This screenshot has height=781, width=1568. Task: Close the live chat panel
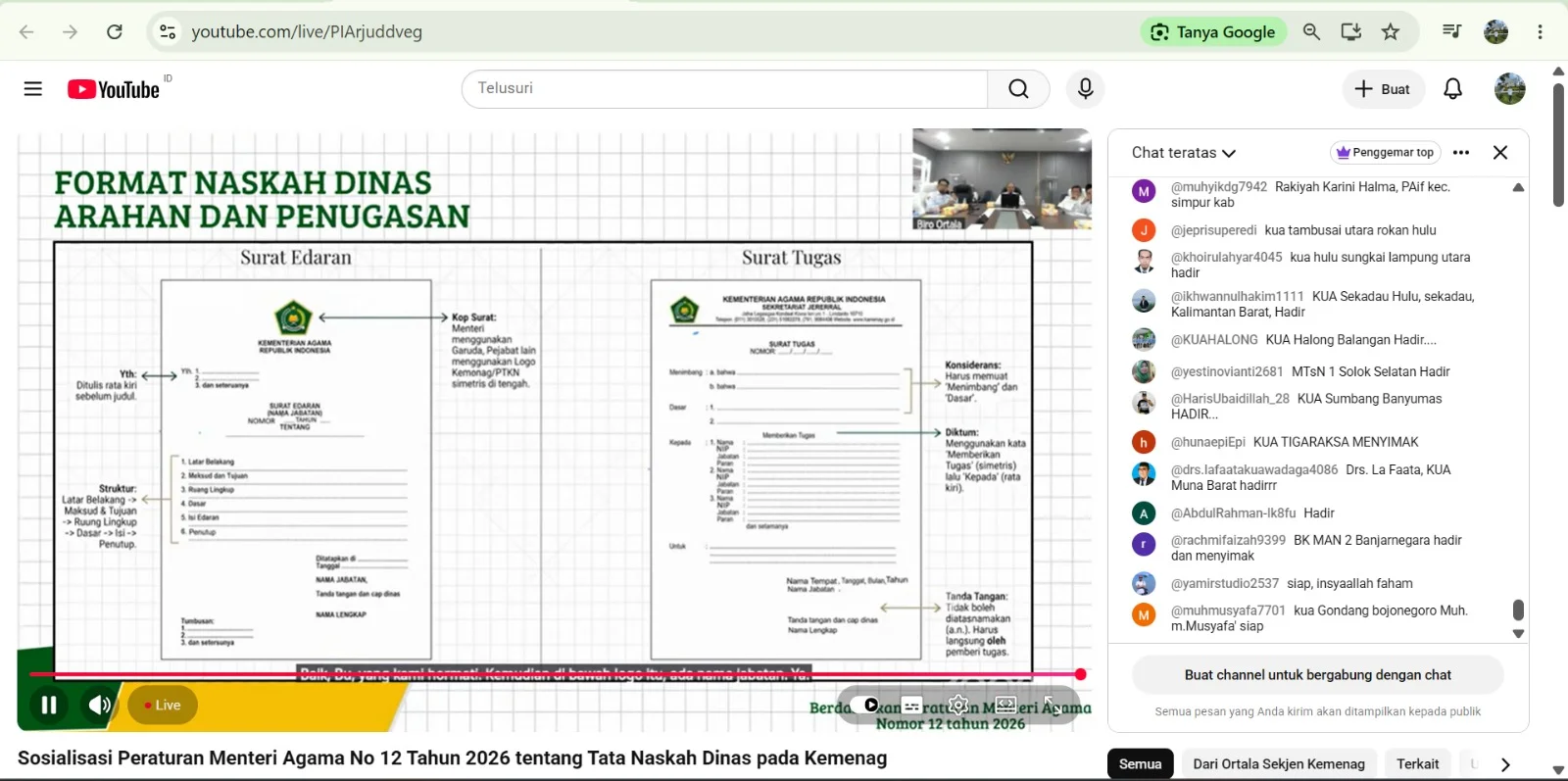pyautogui.click(x=1500, y=153)
